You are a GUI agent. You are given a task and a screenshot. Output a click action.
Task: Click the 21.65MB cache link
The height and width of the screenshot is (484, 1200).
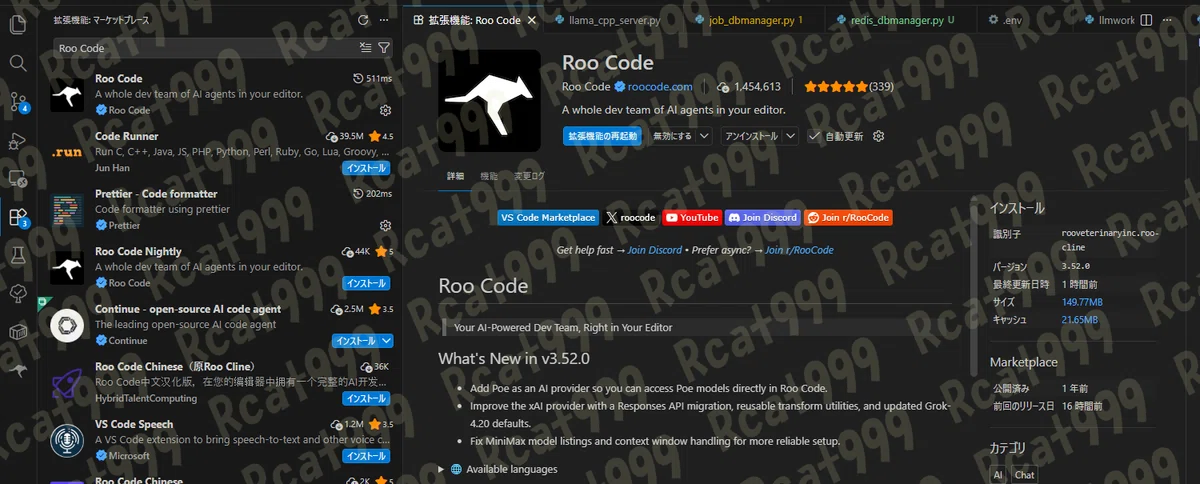pyautogui.click(x=1079, y=319)
